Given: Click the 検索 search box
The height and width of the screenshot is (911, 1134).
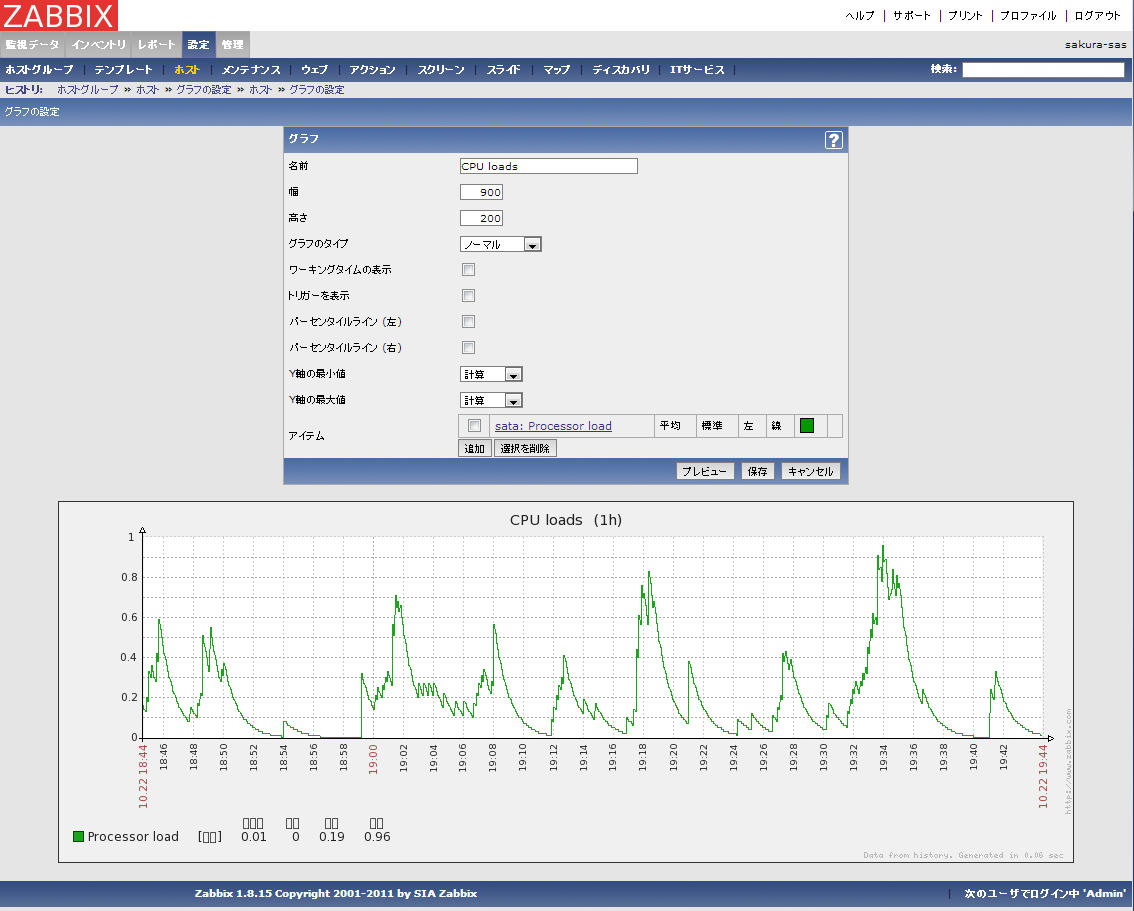Looking at the screenshot, I should tap(1043, 70).
